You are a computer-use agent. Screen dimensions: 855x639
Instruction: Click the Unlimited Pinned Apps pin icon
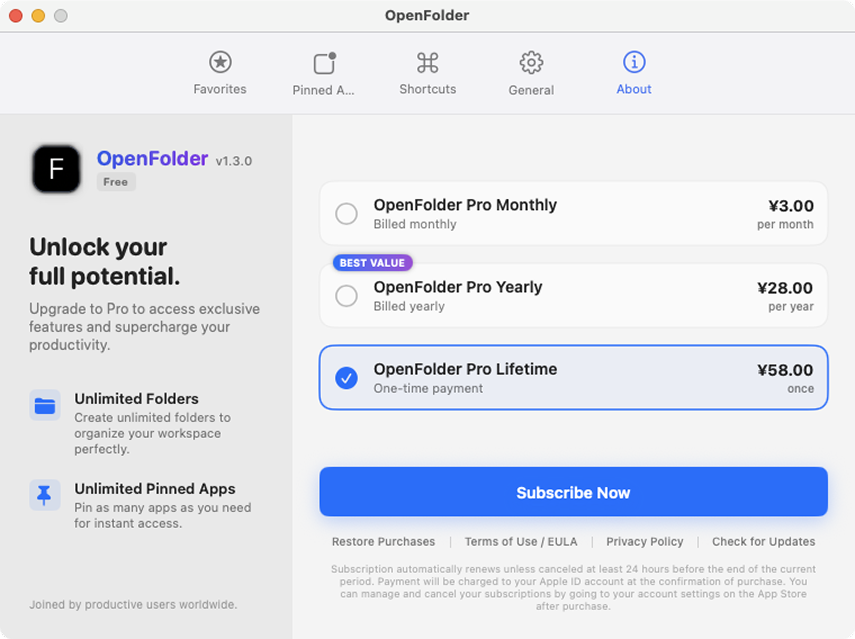[45, 495]
